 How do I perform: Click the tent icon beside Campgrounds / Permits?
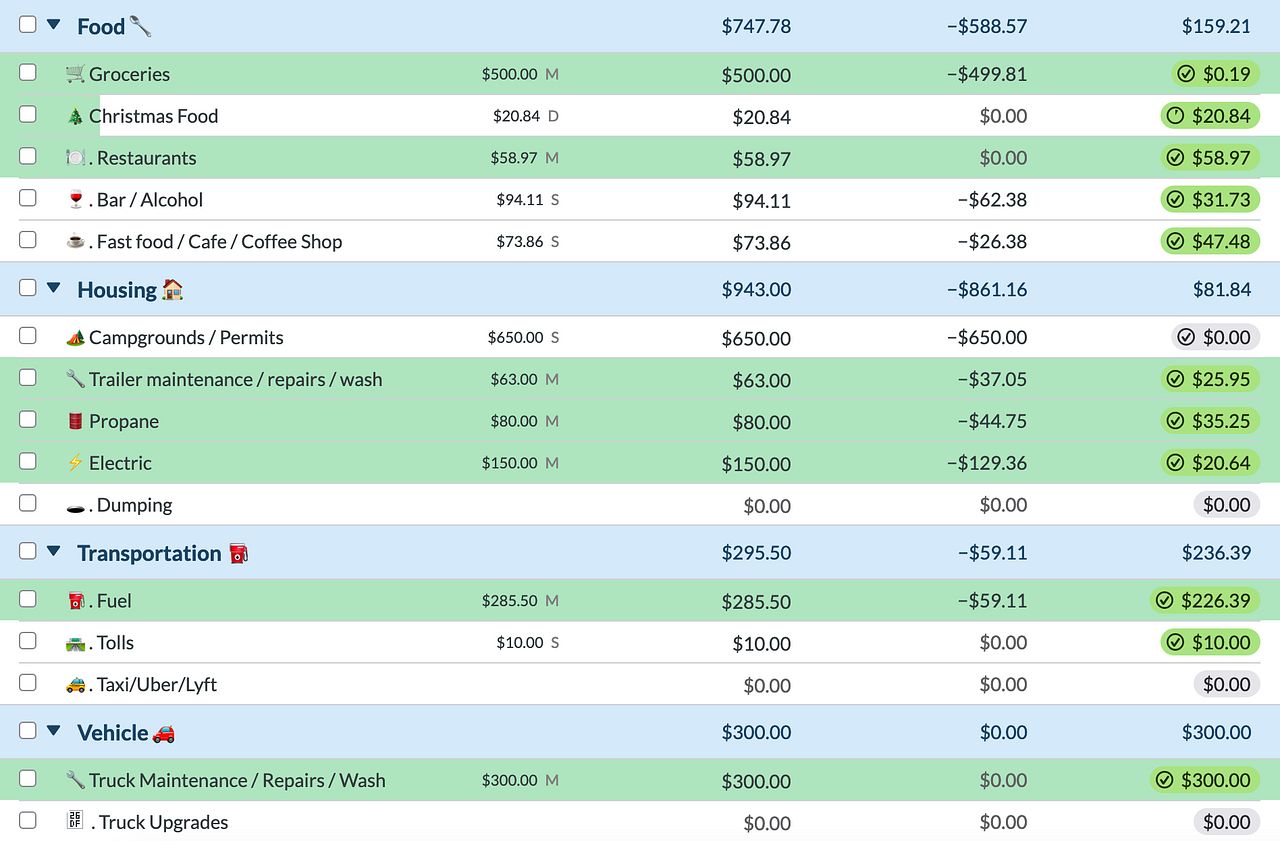coord(75,338)
